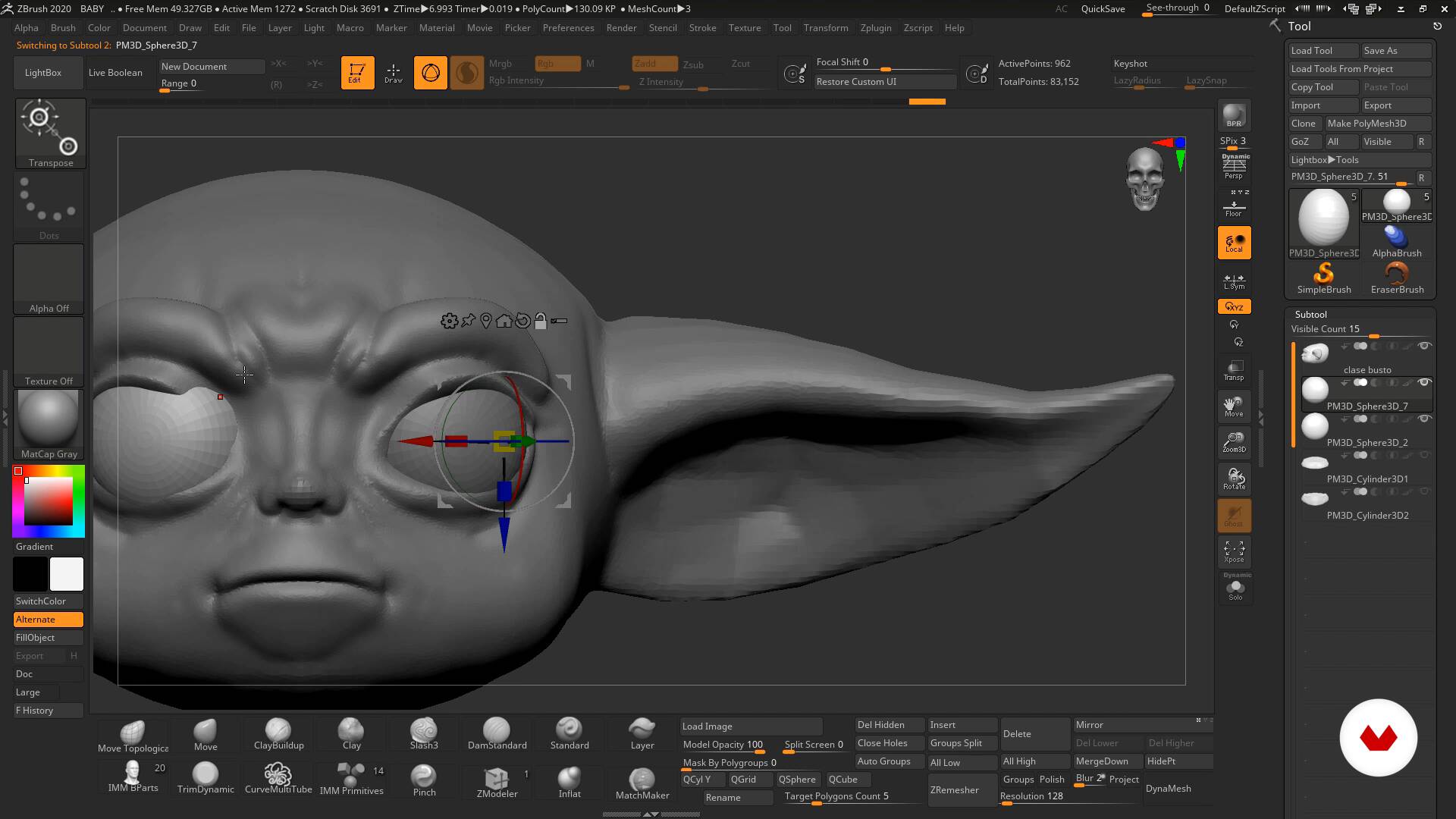Viewport: 1456px width, 819px height.
Task: Collapse the Subtool panel header
Action: (1310, 314)
